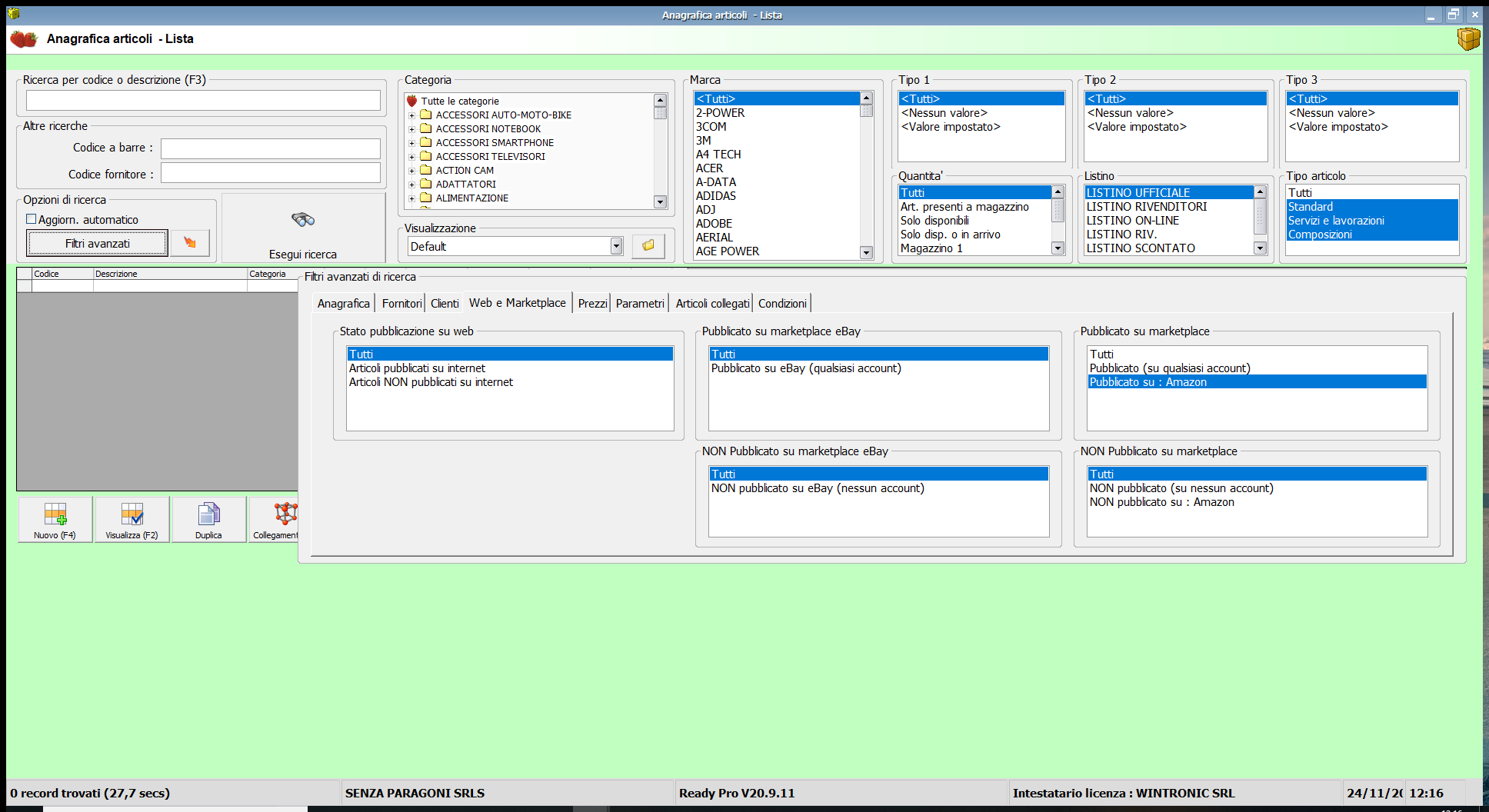This screenshot has height=812, width=1489.
Task: Select <Nessun valore> in Tipo 1
Action: 981,113
